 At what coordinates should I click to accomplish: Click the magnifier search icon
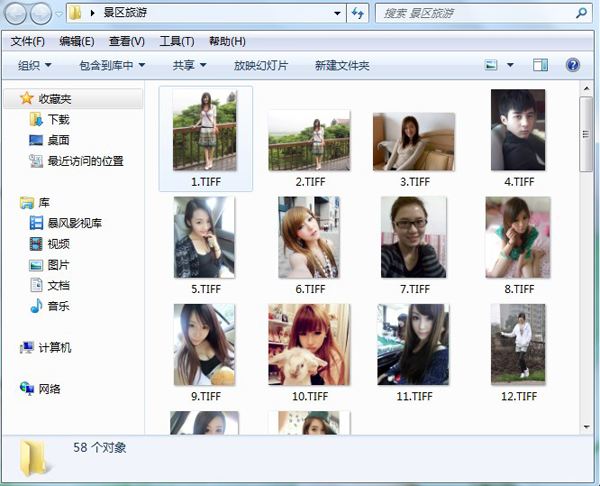[581, 13]
